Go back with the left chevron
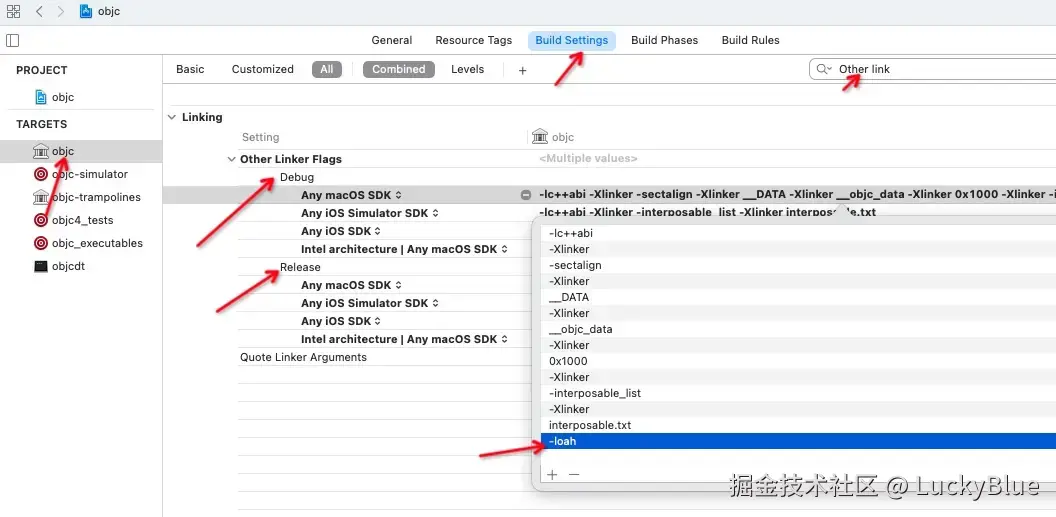Viewport: 1056px width, 517px height. pos(39,11)
